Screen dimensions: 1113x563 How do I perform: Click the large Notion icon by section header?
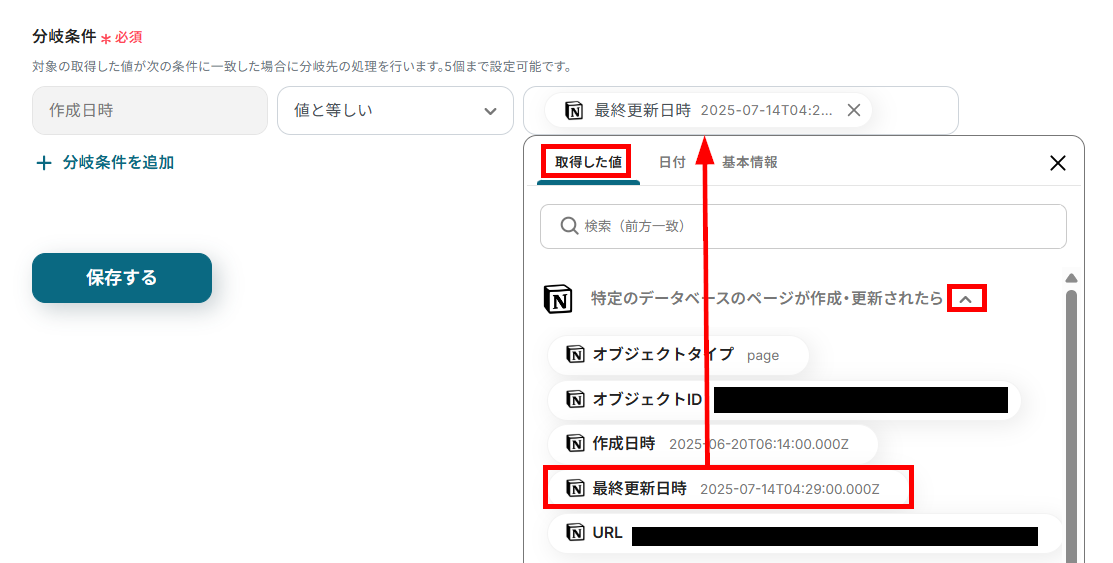(x=558, y=299)
